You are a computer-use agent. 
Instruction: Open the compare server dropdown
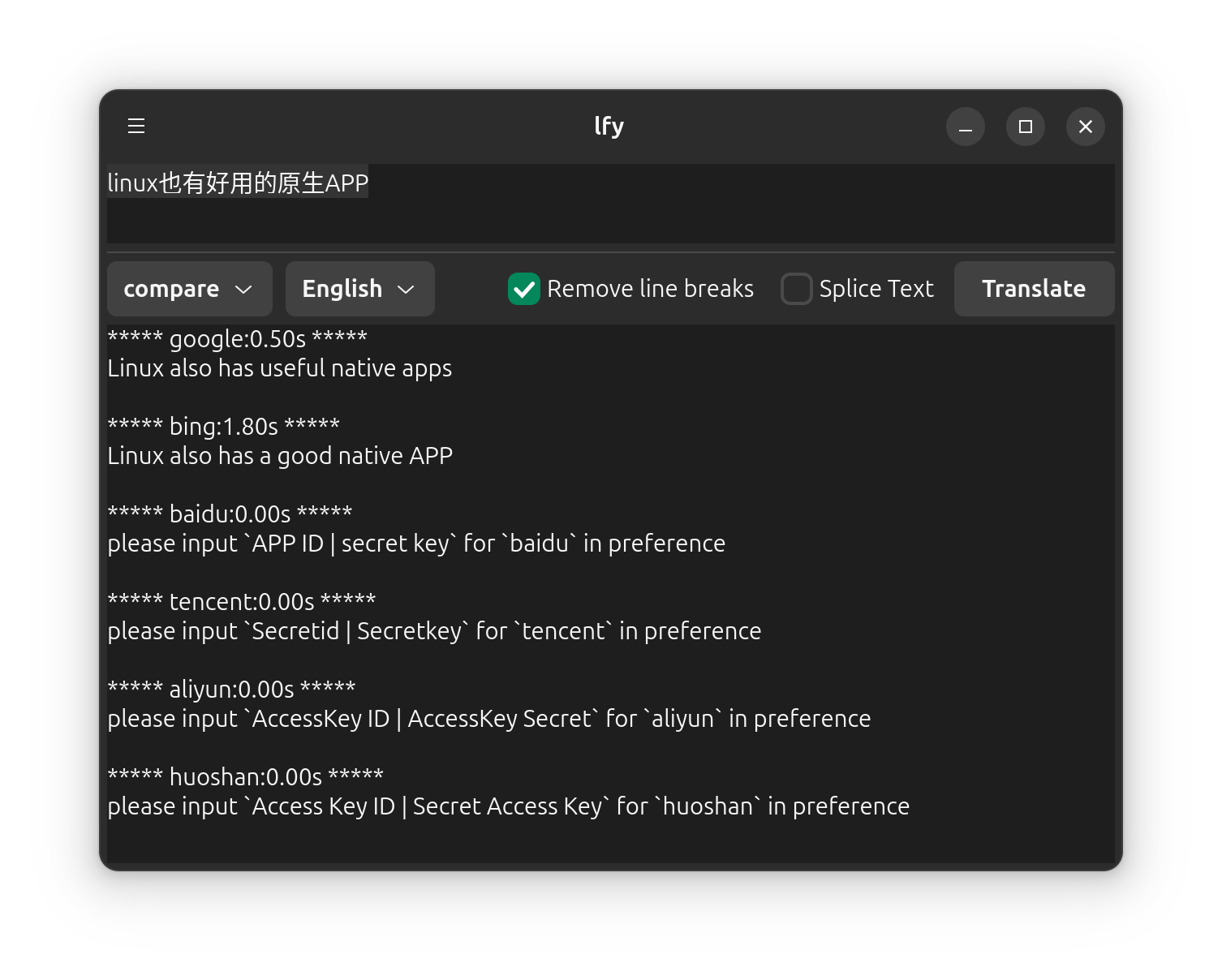190,289
